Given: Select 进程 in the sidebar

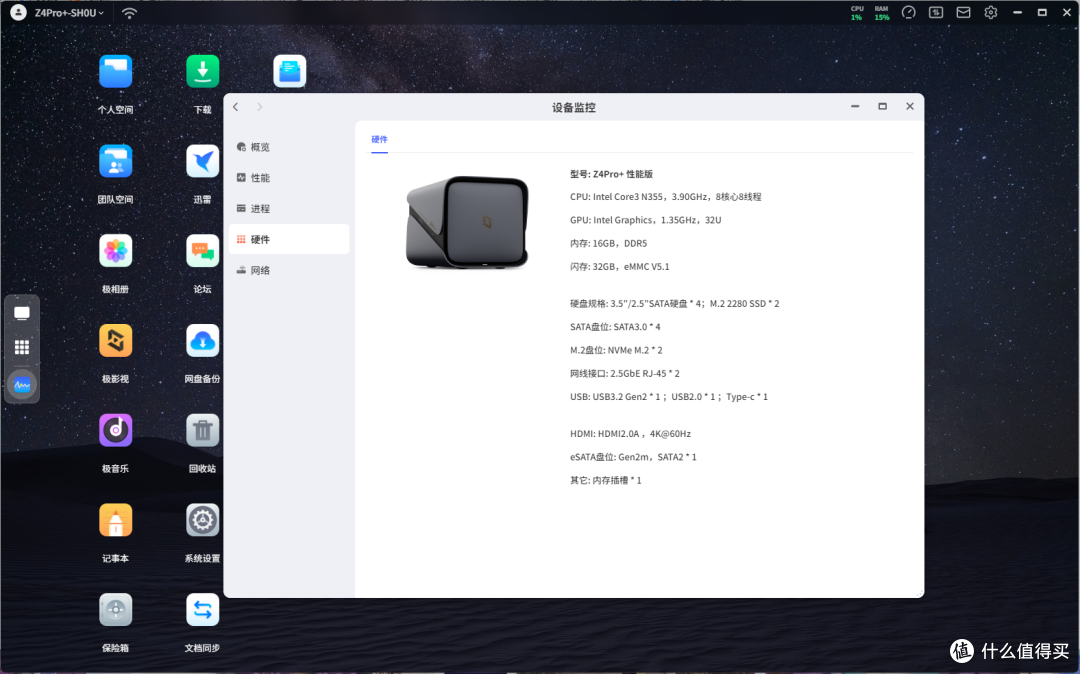Looking at the screenshot, I should pyautogui.click(x=289, y=209).
